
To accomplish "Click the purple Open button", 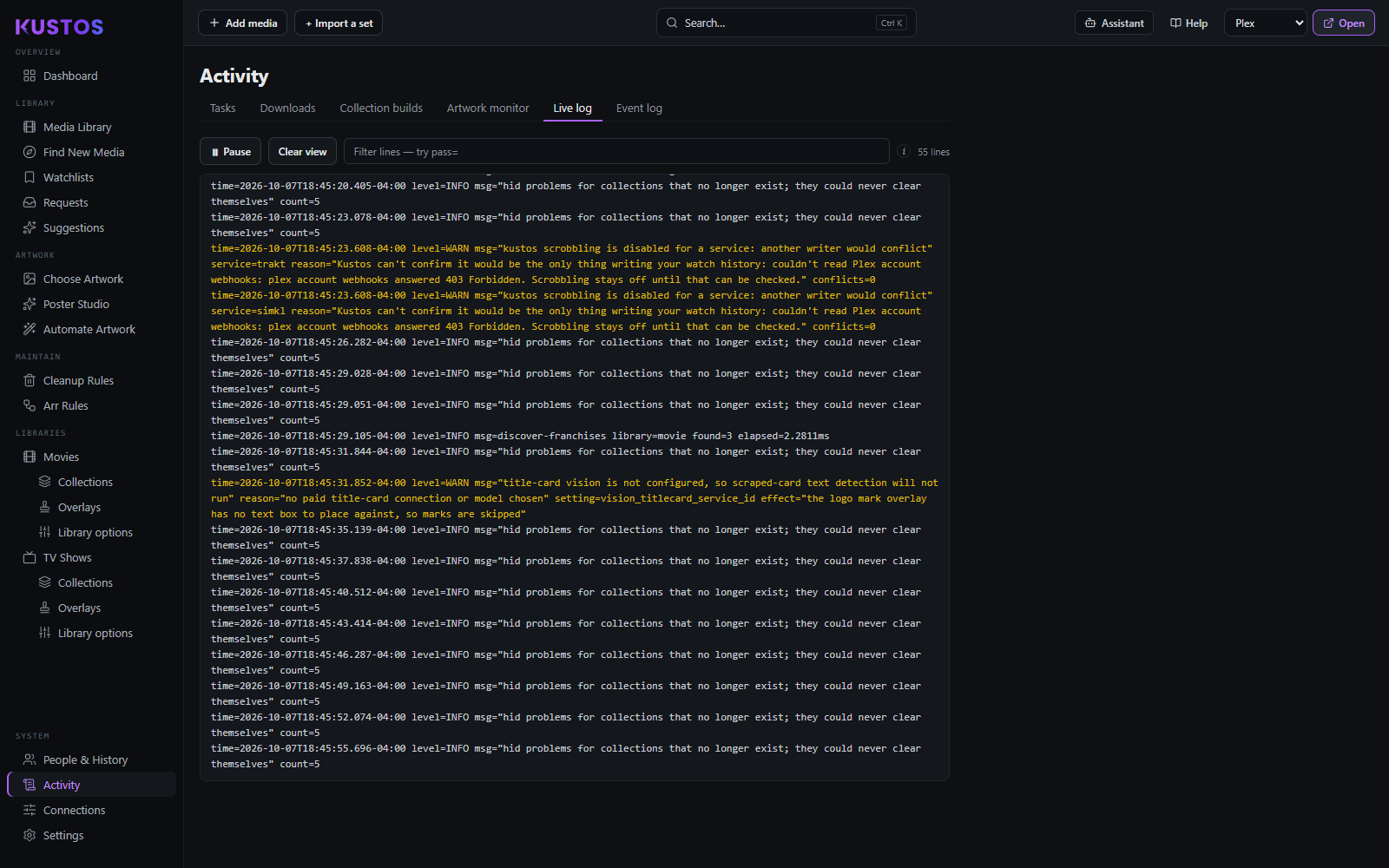I will (1344, 23).
